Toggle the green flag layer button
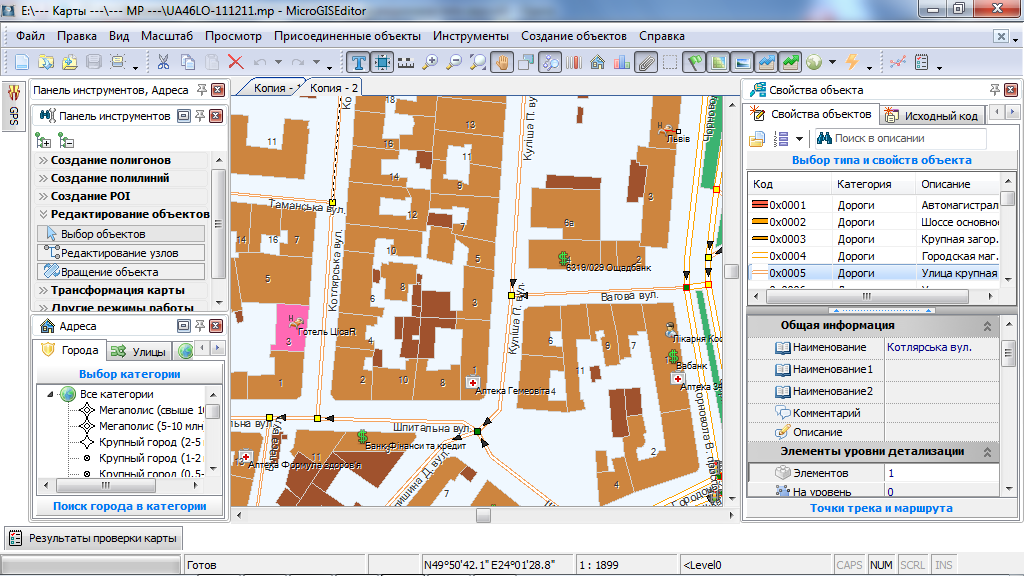Image resolution: width=1024 pixels, height=576 pixels. click(x=694, y=62)
